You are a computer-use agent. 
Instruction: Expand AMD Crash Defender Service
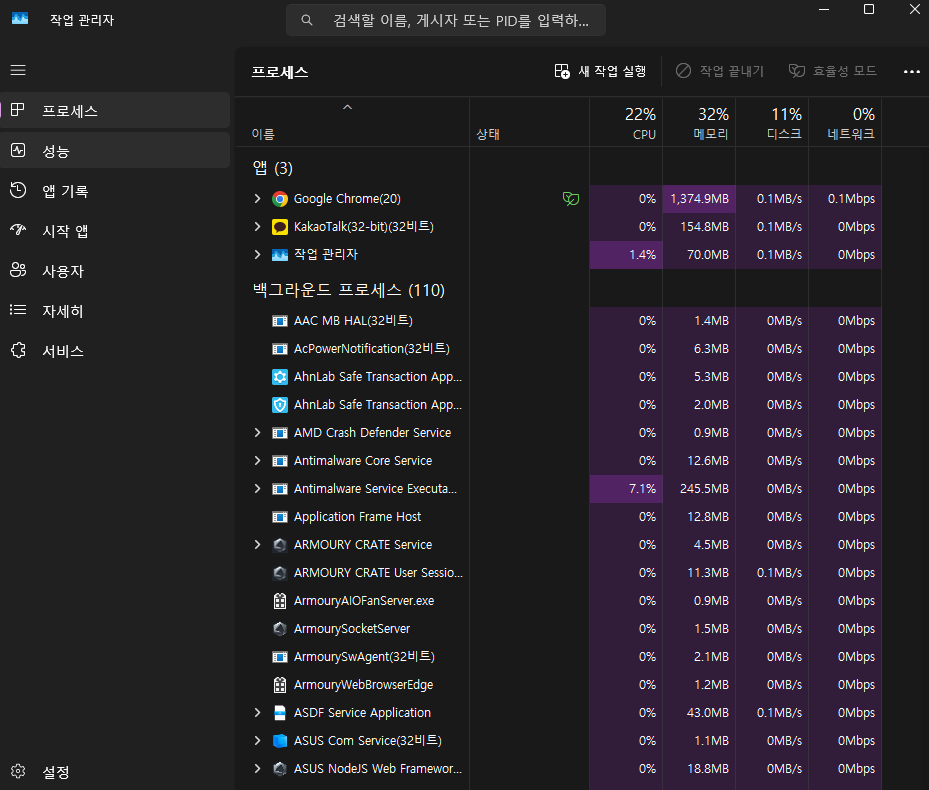tap(257, 433)
